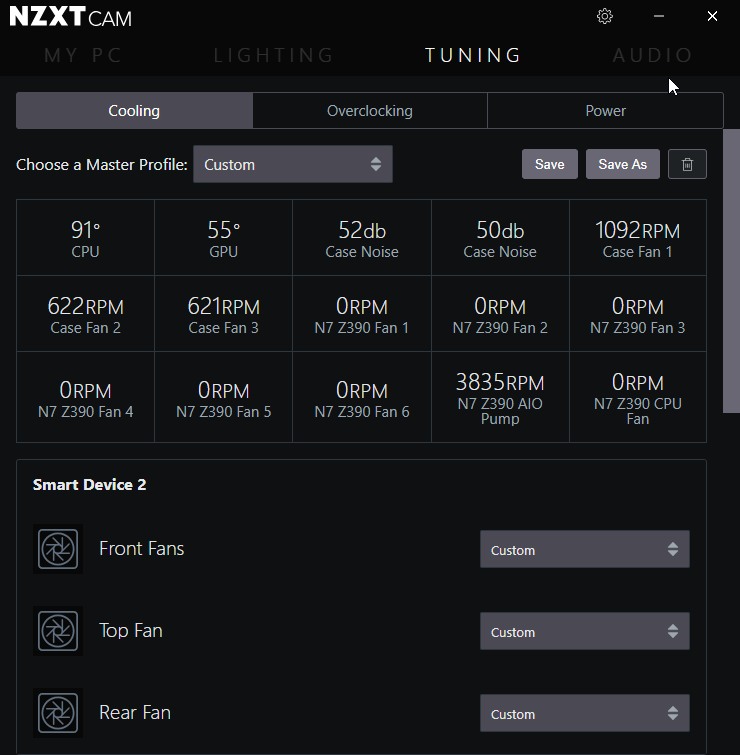
Task: Open the Overclocking sub-tab
Action: point(370,111)
